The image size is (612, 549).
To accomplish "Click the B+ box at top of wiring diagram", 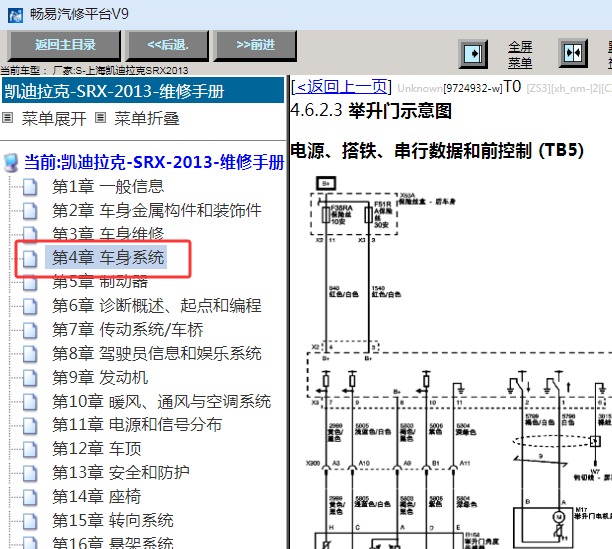I will [x=326, y=183].
